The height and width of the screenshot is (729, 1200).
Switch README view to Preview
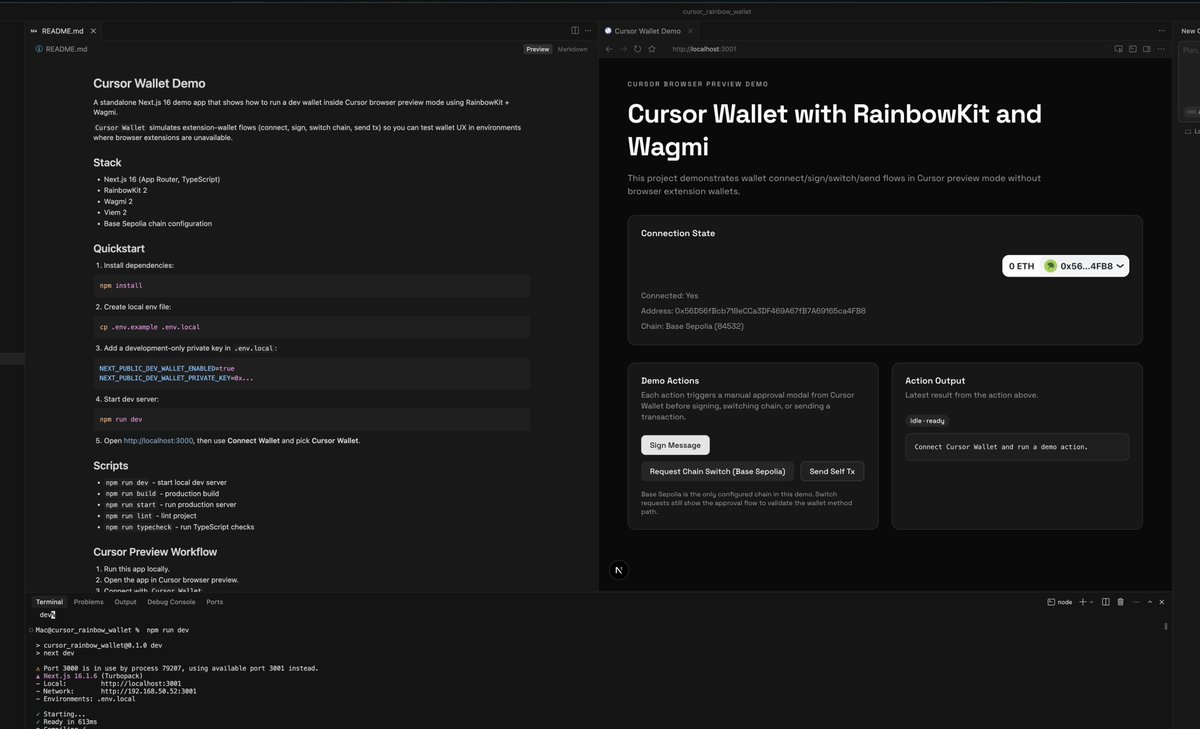coord(538,49)
